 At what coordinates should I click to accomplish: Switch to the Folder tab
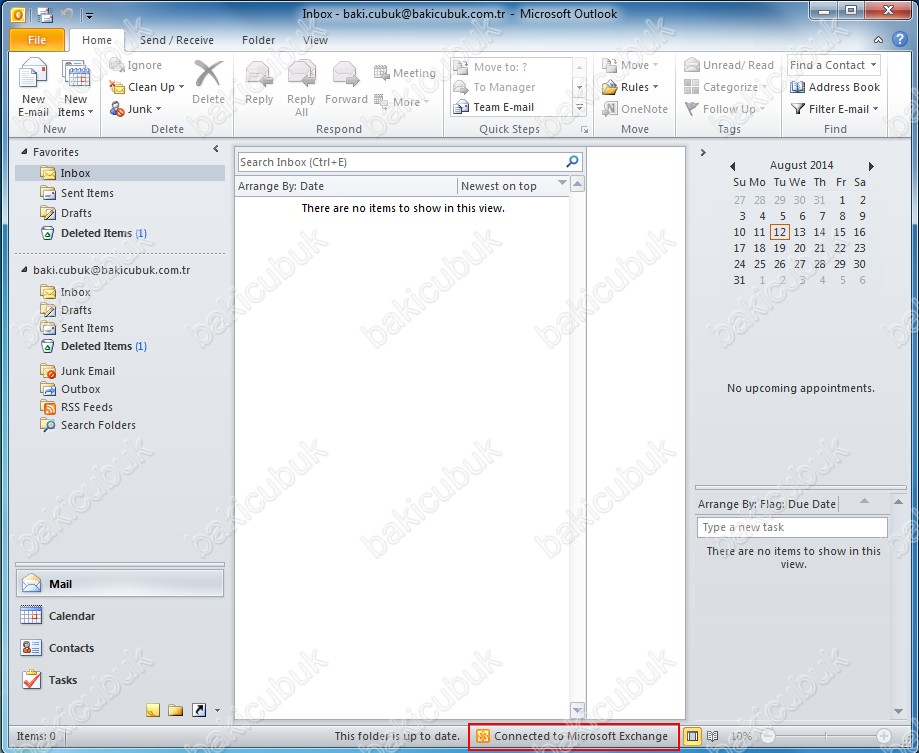[258, 40]
